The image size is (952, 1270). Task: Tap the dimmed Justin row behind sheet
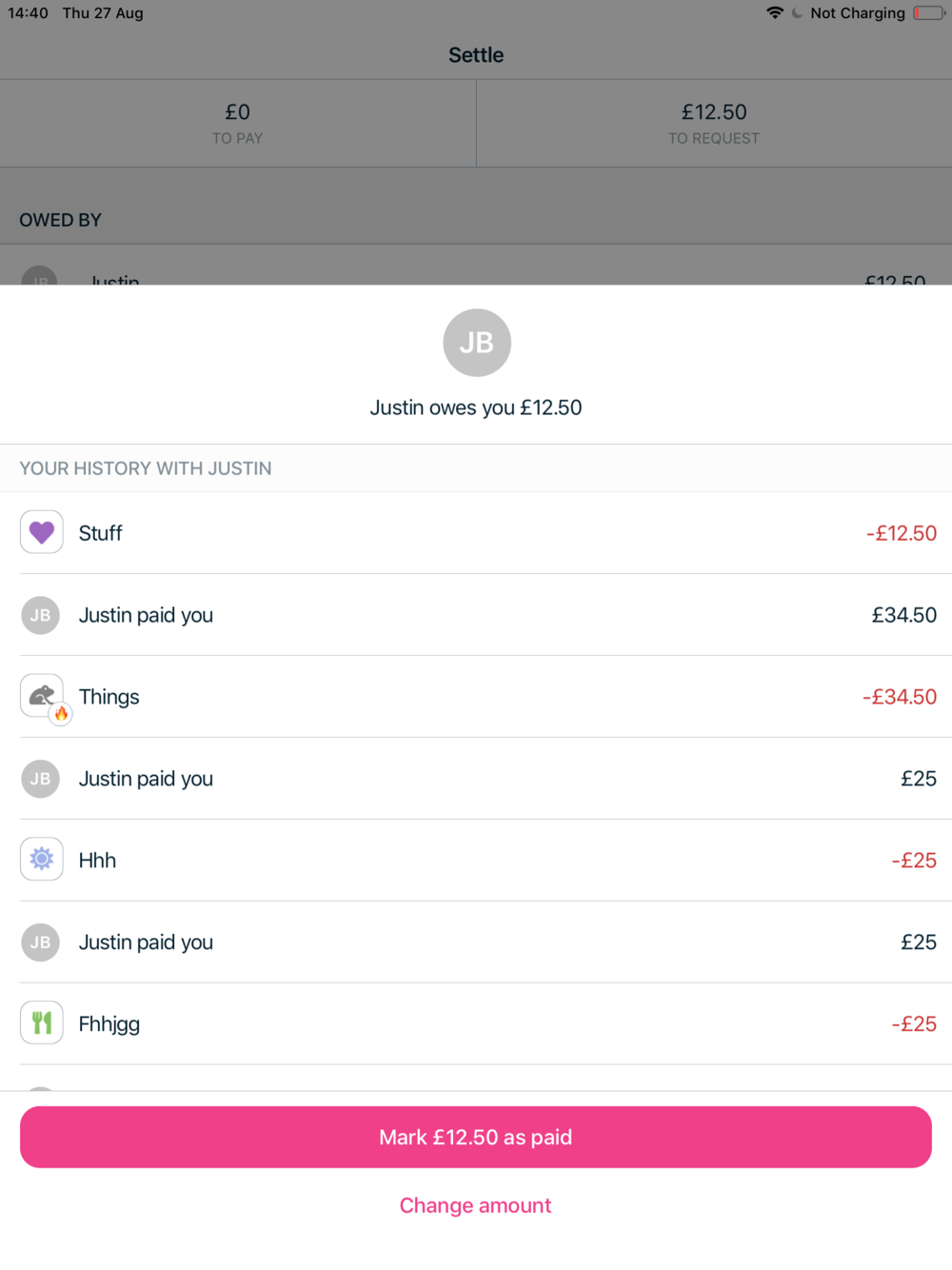[476, 276]
